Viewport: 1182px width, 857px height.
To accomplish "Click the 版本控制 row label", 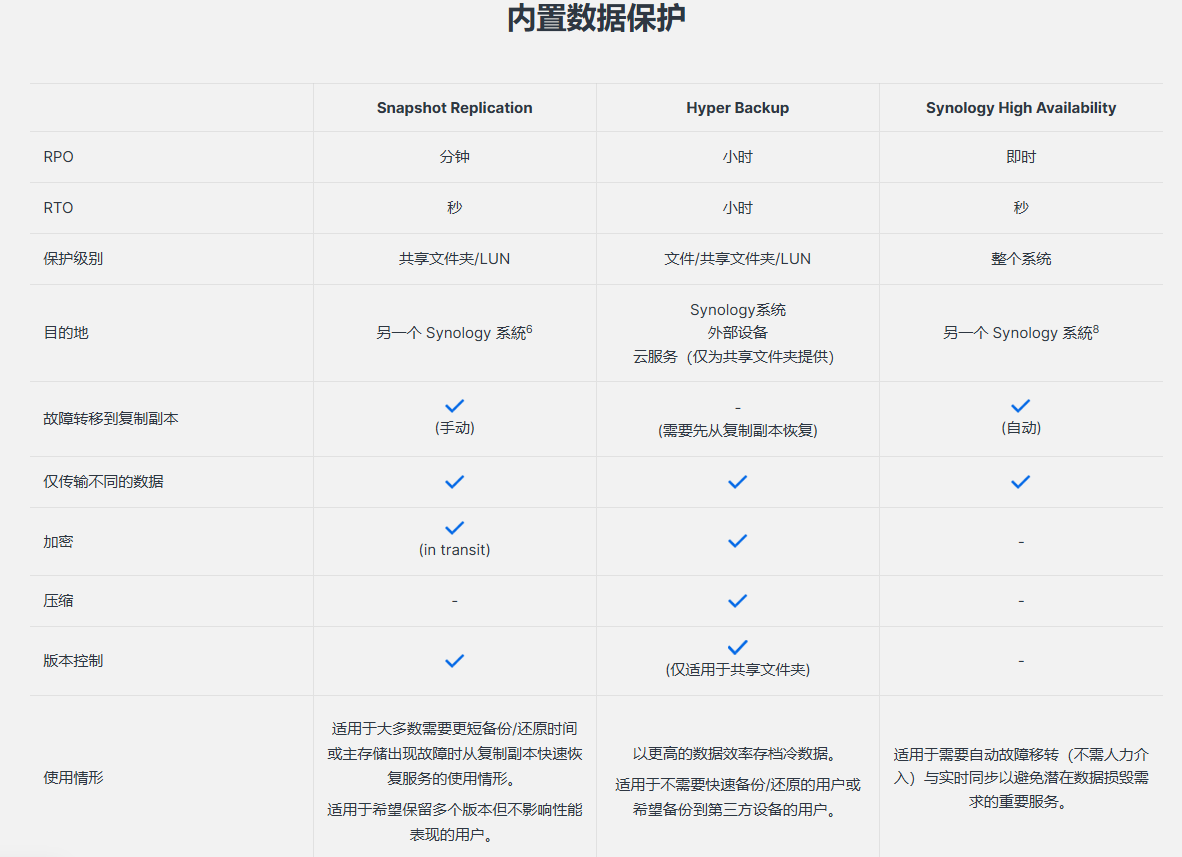I will click(x=73, y=660).
